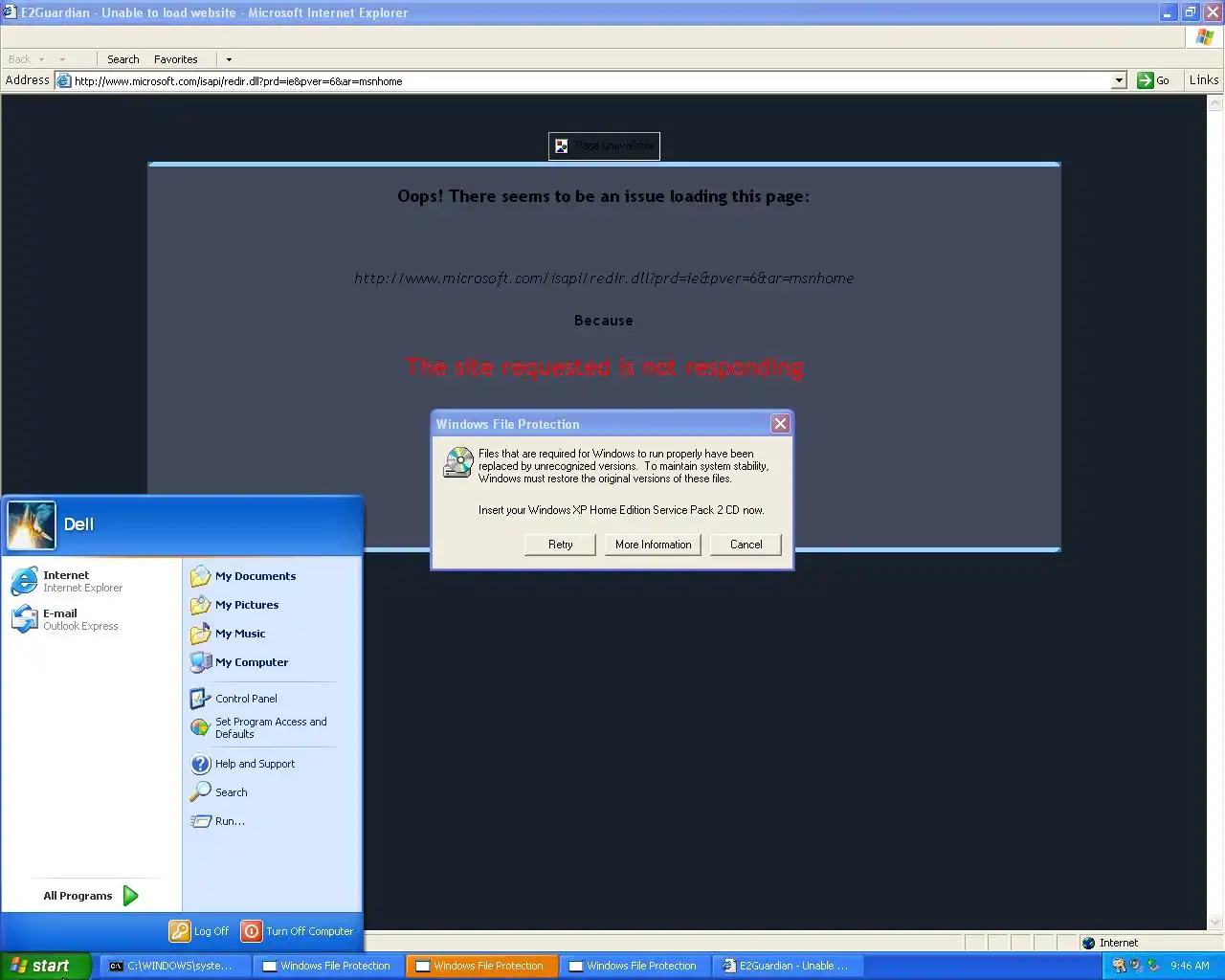Open Internet Explorer from the Start menu

(91, 581)
